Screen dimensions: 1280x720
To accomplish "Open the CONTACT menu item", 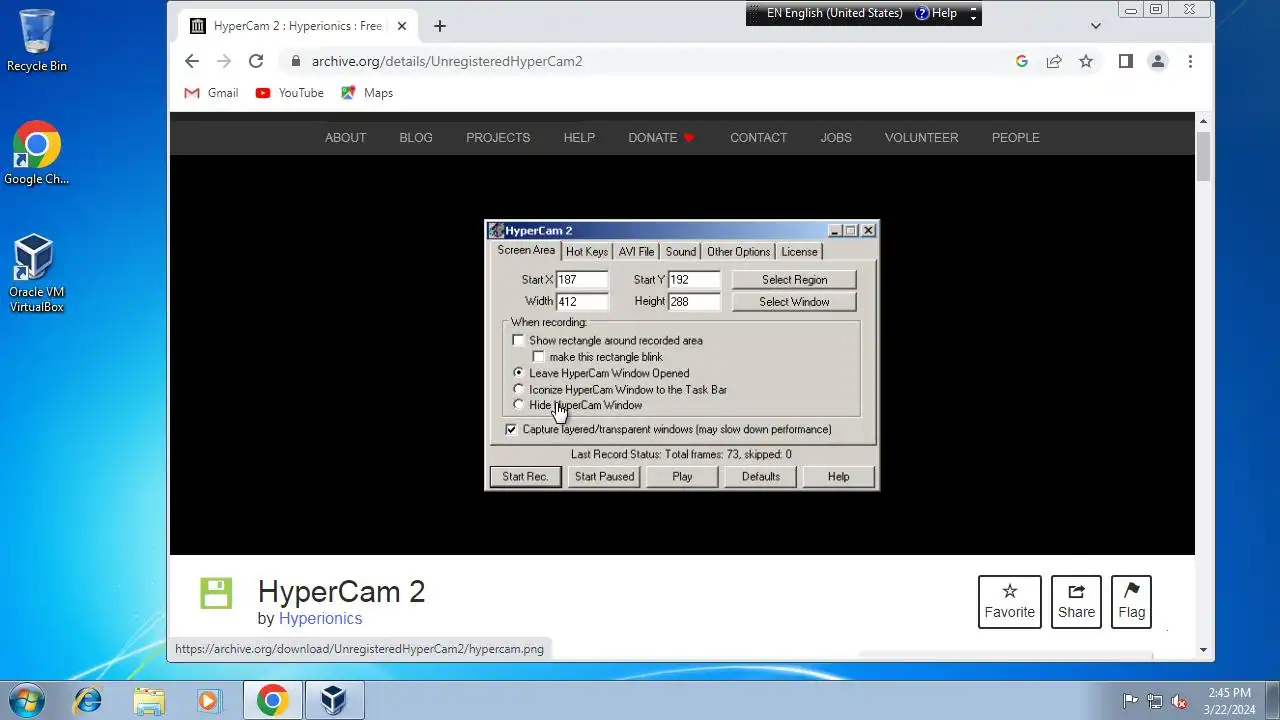I will pyautogui.click(x=758, y=138).
